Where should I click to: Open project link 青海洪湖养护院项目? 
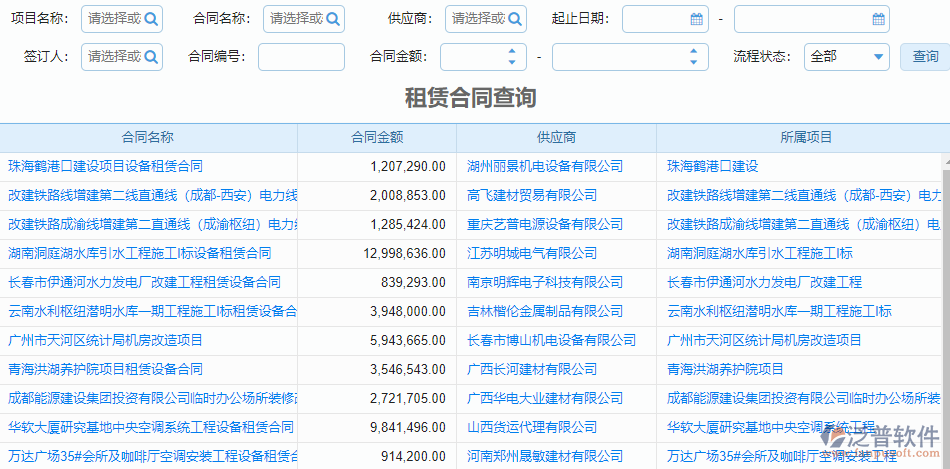pos(725,369)
